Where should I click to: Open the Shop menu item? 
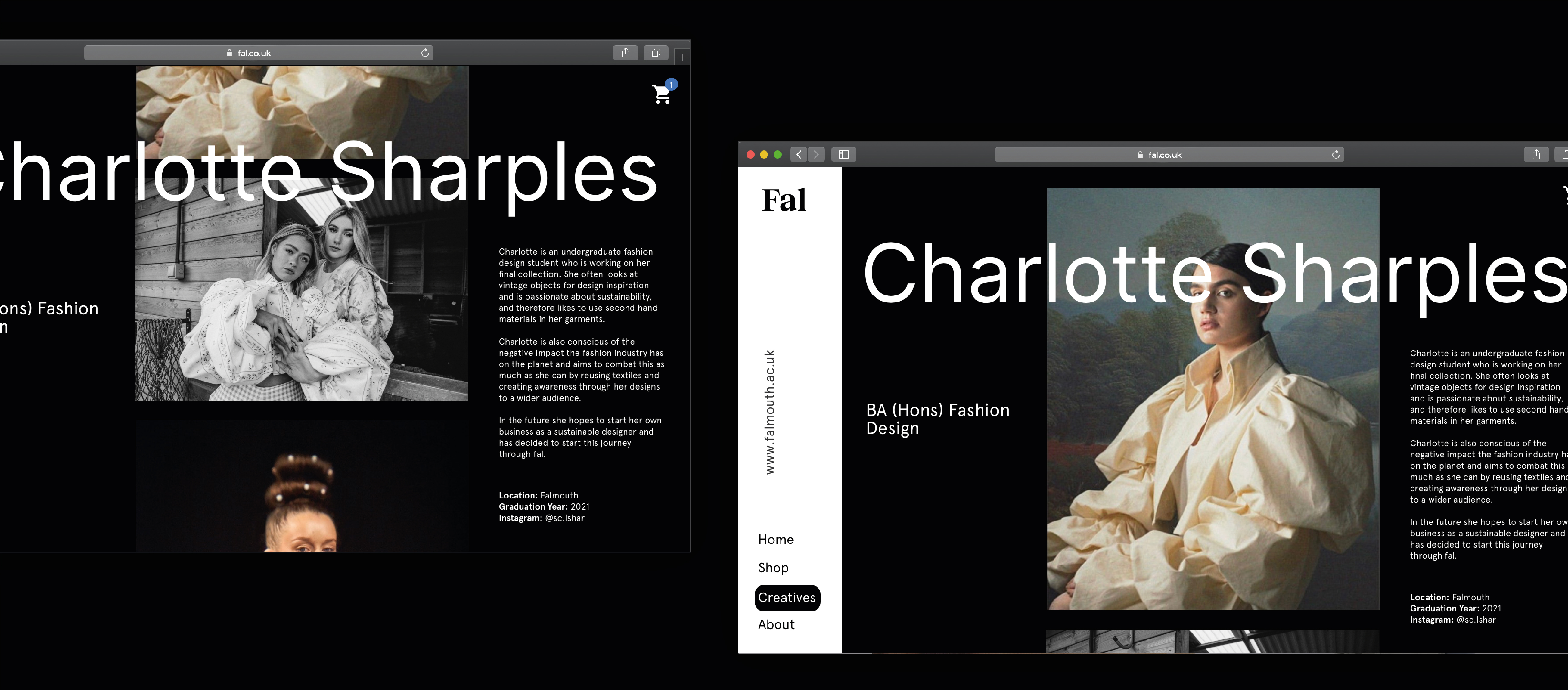pos(773,568)
